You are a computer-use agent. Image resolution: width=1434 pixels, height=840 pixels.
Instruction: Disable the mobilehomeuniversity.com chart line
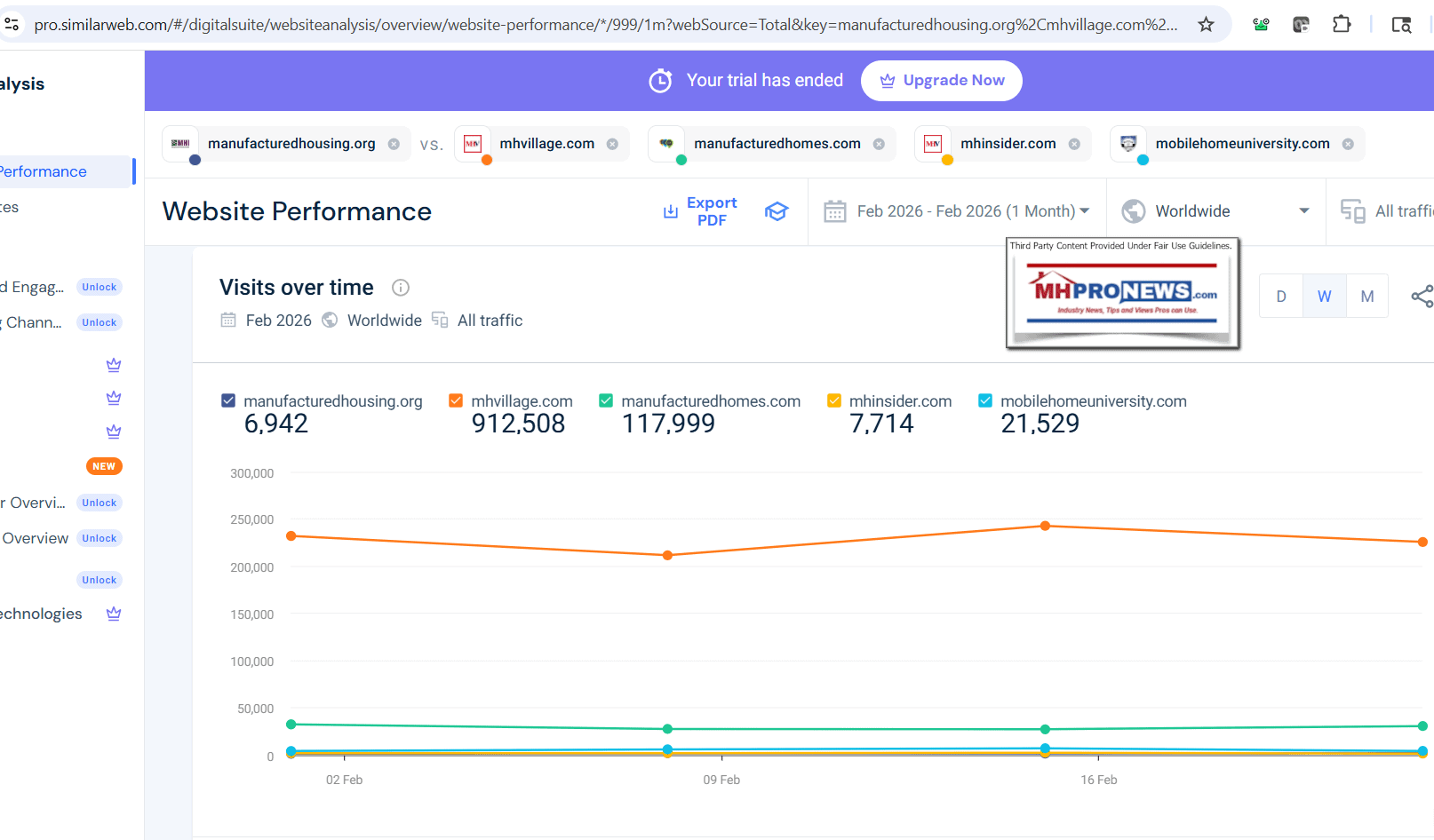[985, 401]
